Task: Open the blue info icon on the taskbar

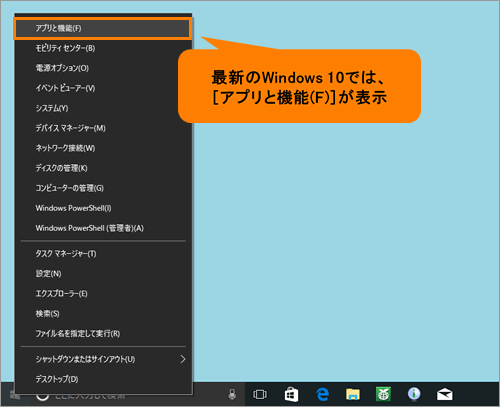Action: click(414, 394)
